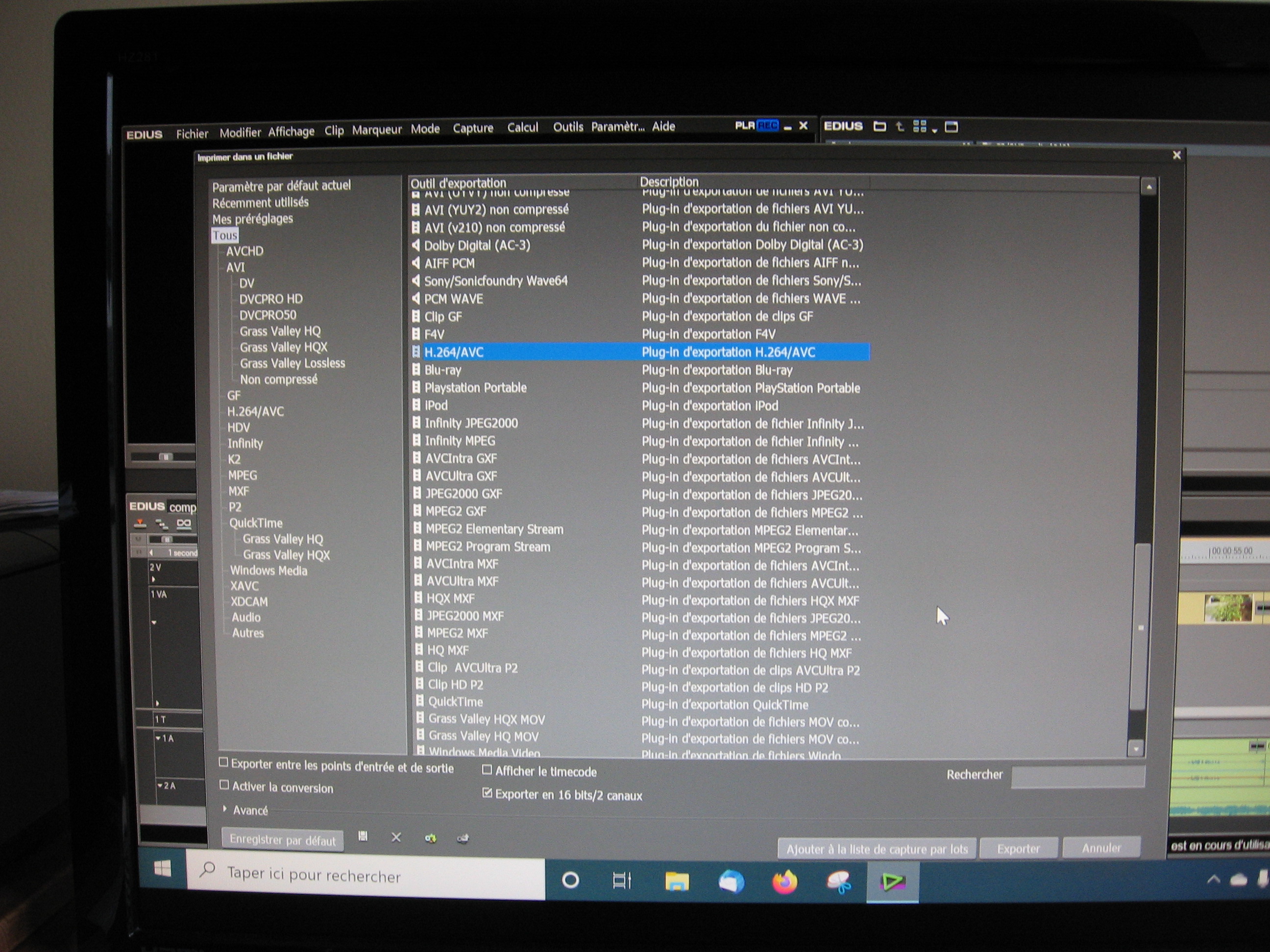Click the up-one-folder arrow in bin window
Image resolution: width=1270 pixels, height=952 pixels.
coord(900,126)
